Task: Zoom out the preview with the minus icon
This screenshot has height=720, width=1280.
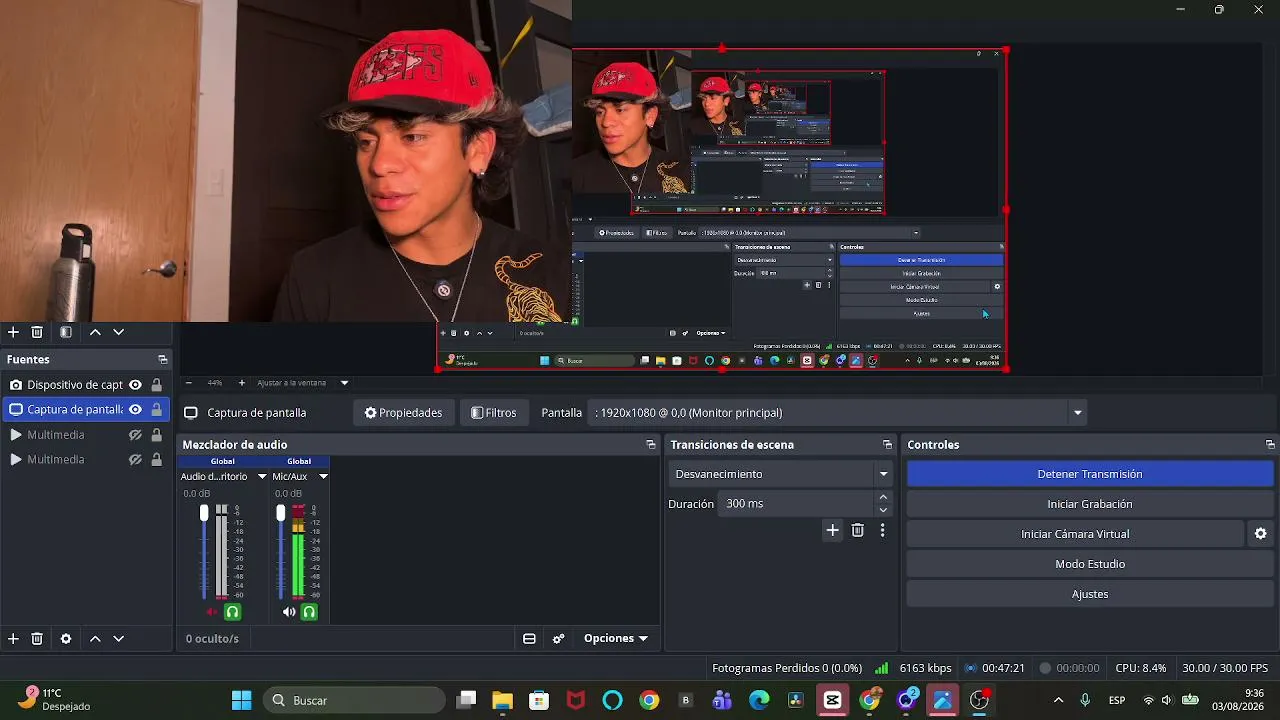Action: [189, 383]
